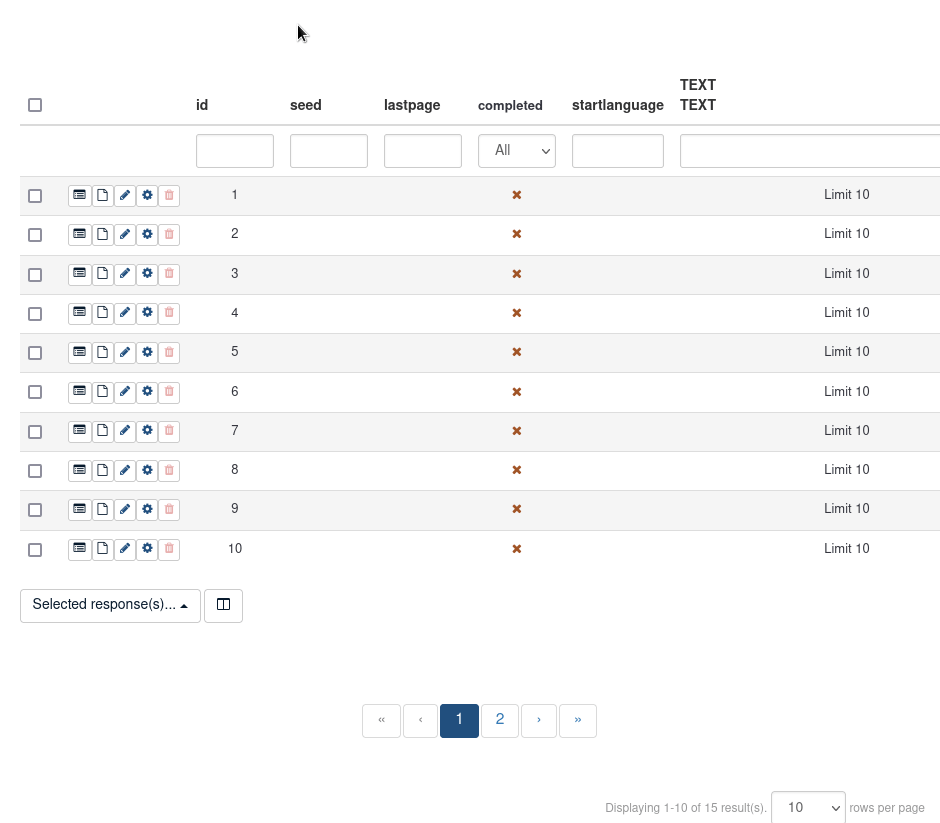Jump to the last page arrow
Image resolution: width=940 pixels, height=823 pixels.
point(578,720)
